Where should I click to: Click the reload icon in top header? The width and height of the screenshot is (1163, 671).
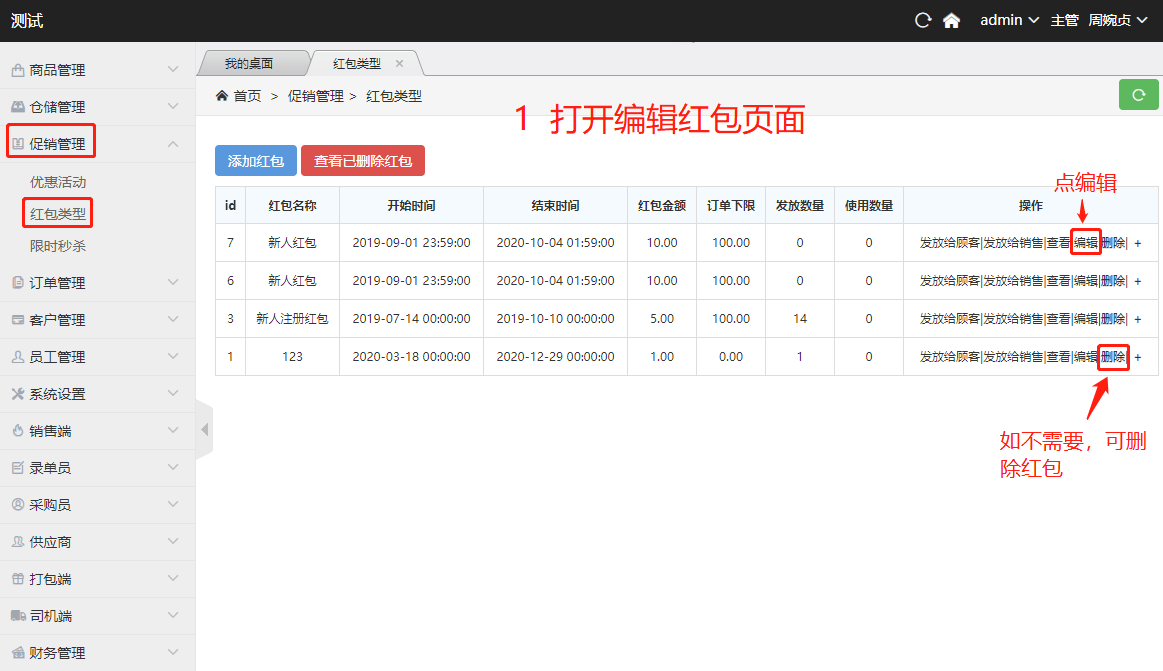(923, 21)
